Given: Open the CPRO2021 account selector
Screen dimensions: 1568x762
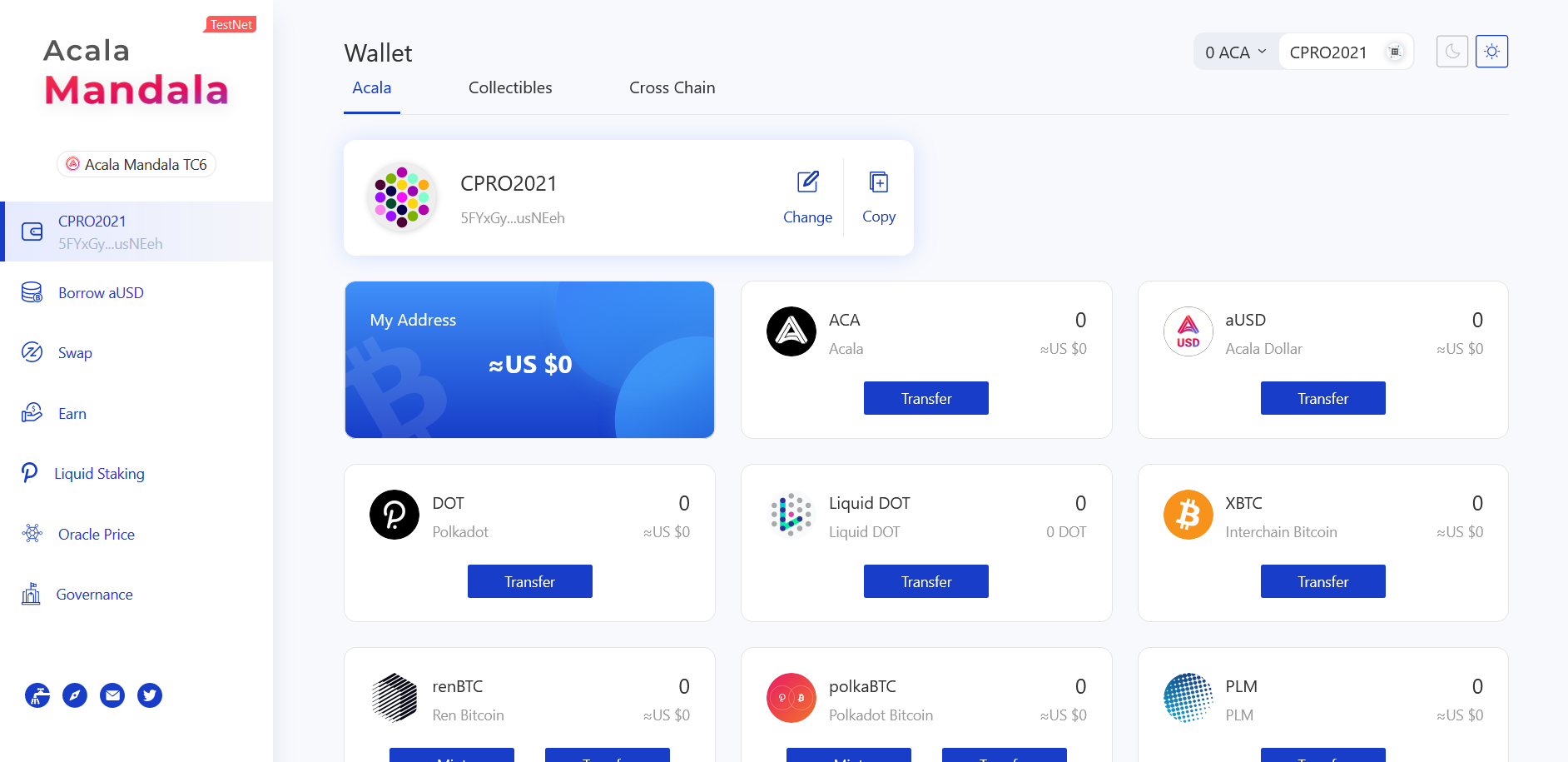Looking at the screenshot, I should (1346, 52).
